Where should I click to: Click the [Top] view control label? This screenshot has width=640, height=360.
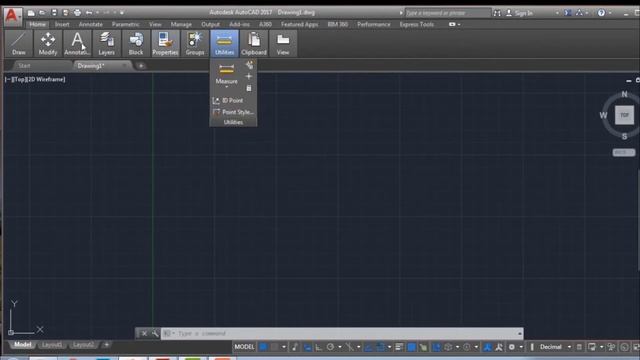point(19,80)
